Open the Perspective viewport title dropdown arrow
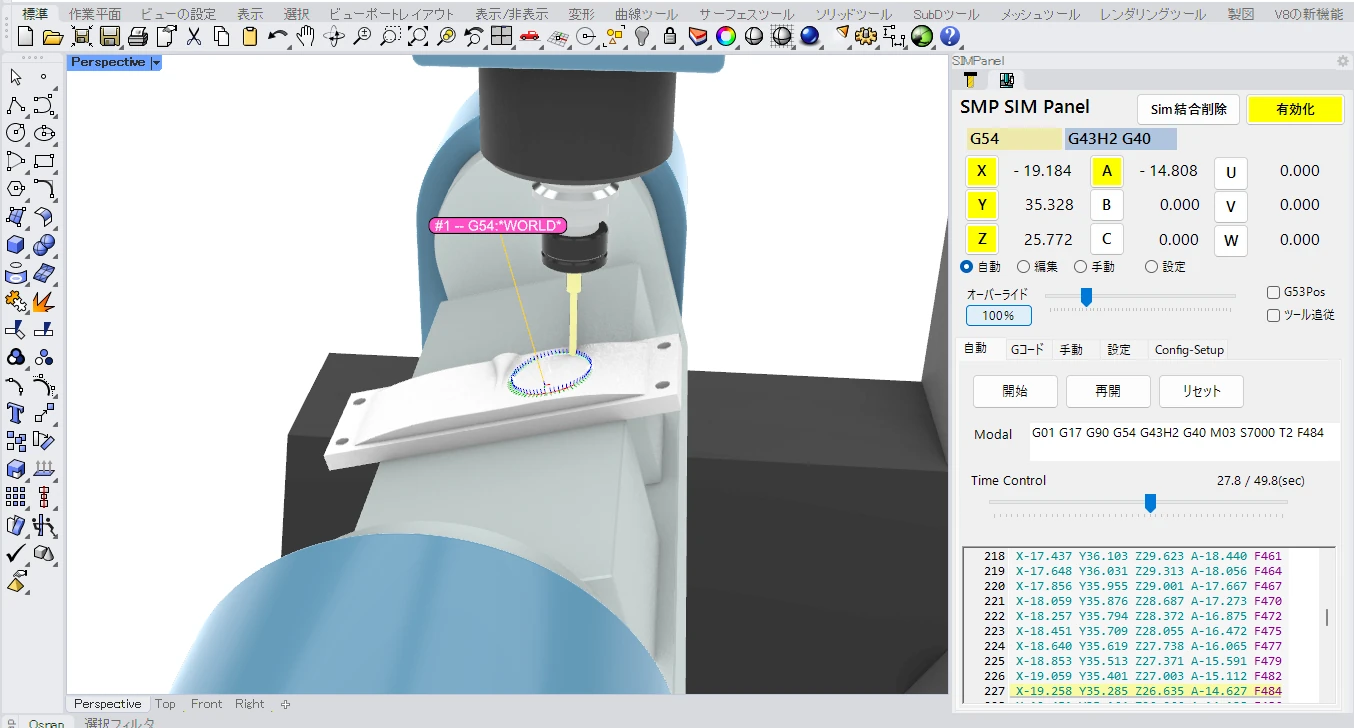This screenshot has width=1354, height=728. [x=155, y=62]
